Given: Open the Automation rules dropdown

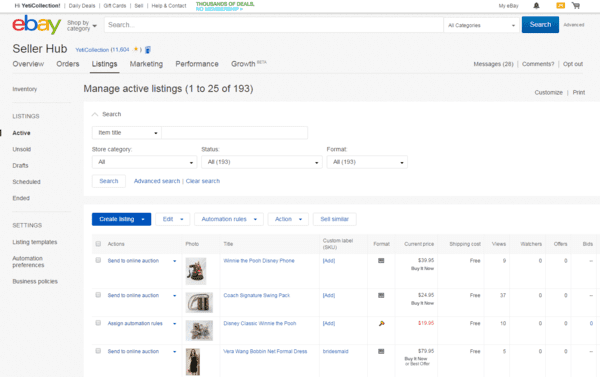Looking at the screenshot, I should pos(229,219).
